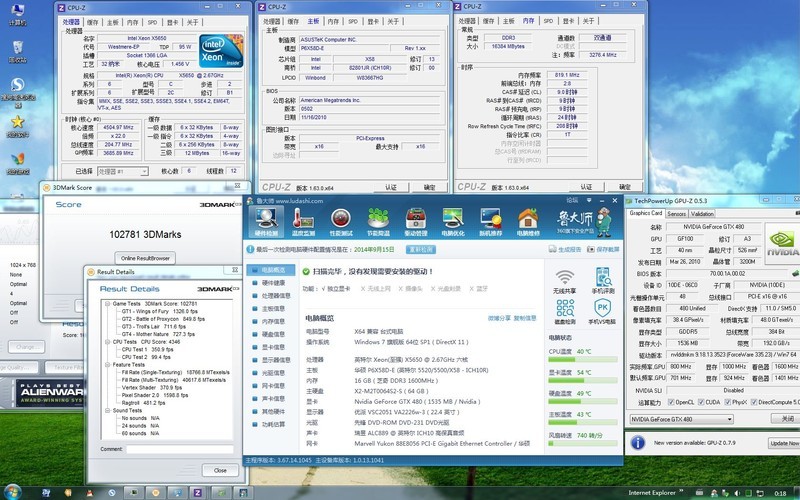This screenshot has width=800, height=500.
Task: Select the mainboard tab in the middle CPU-Z window
Action: (313, 21)
